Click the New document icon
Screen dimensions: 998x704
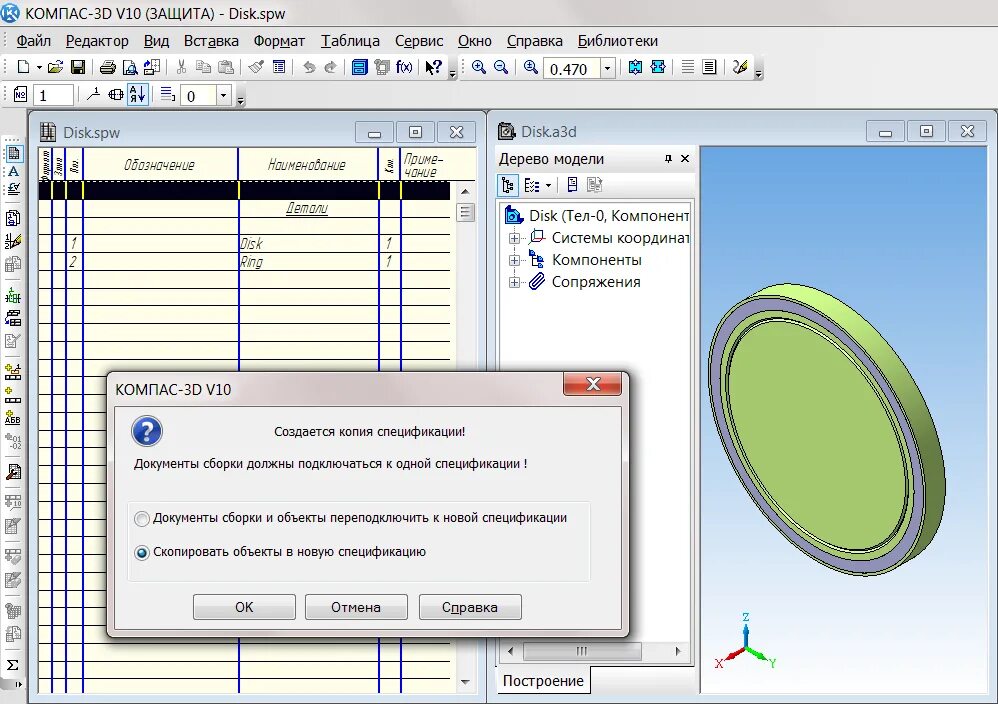[x=23, y=67]
